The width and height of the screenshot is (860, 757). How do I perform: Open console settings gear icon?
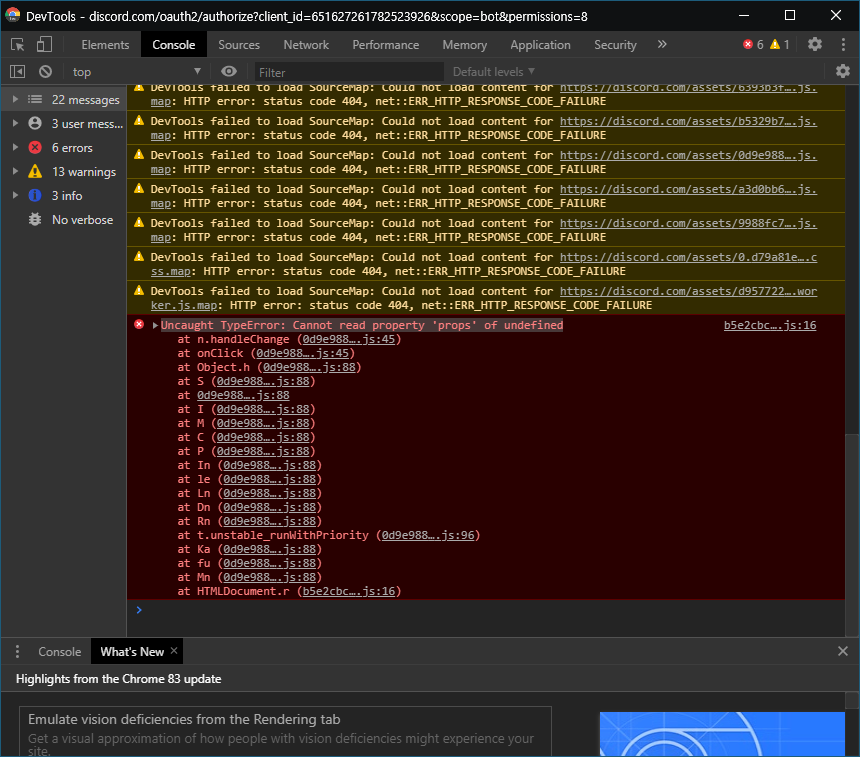tap(842, 71)
